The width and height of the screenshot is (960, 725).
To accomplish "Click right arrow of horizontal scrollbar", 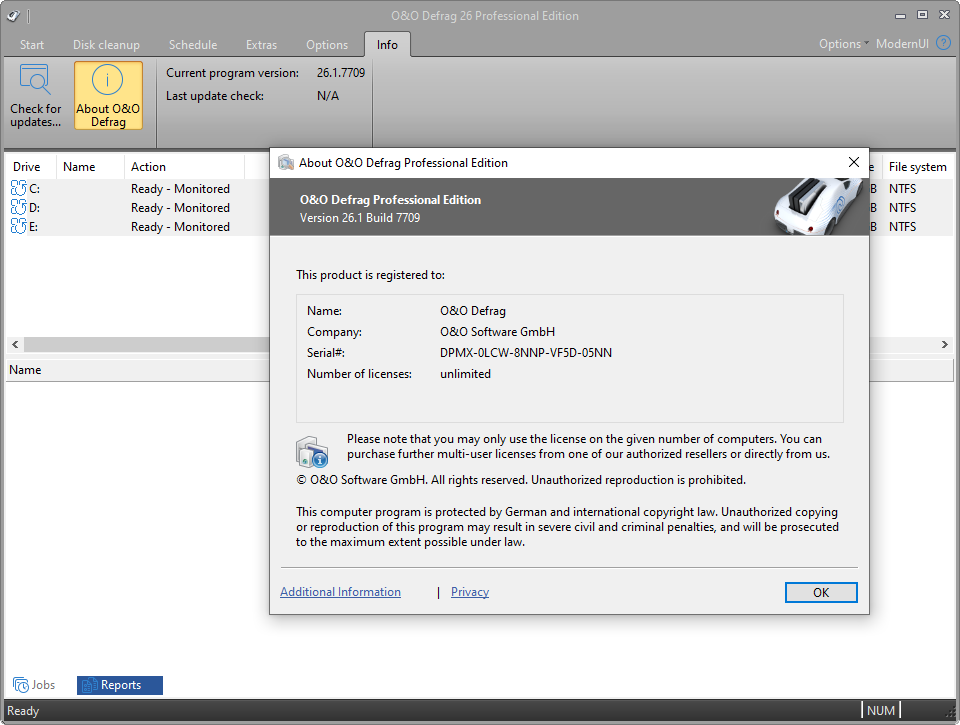I will pyautogui.click(x=944, y=345).
